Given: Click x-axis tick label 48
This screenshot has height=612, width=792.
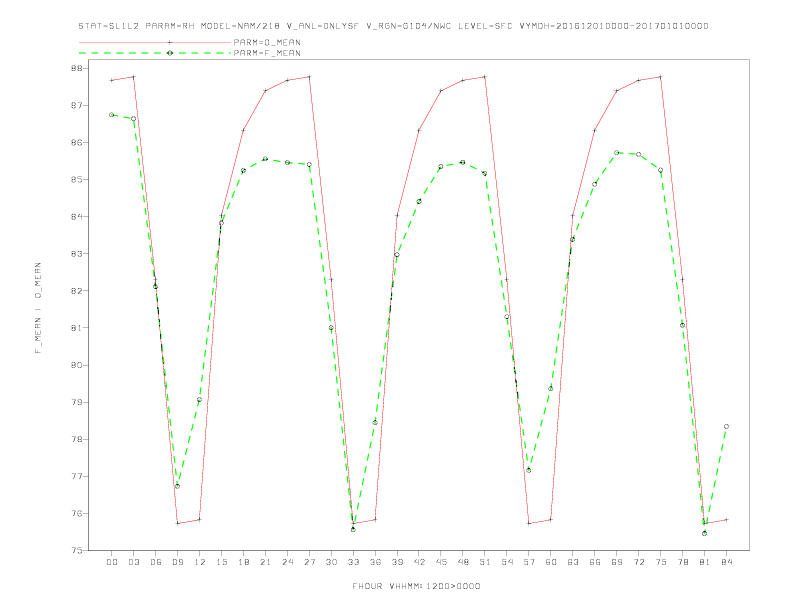Looking at the screenshot, I should coord(463,562).
